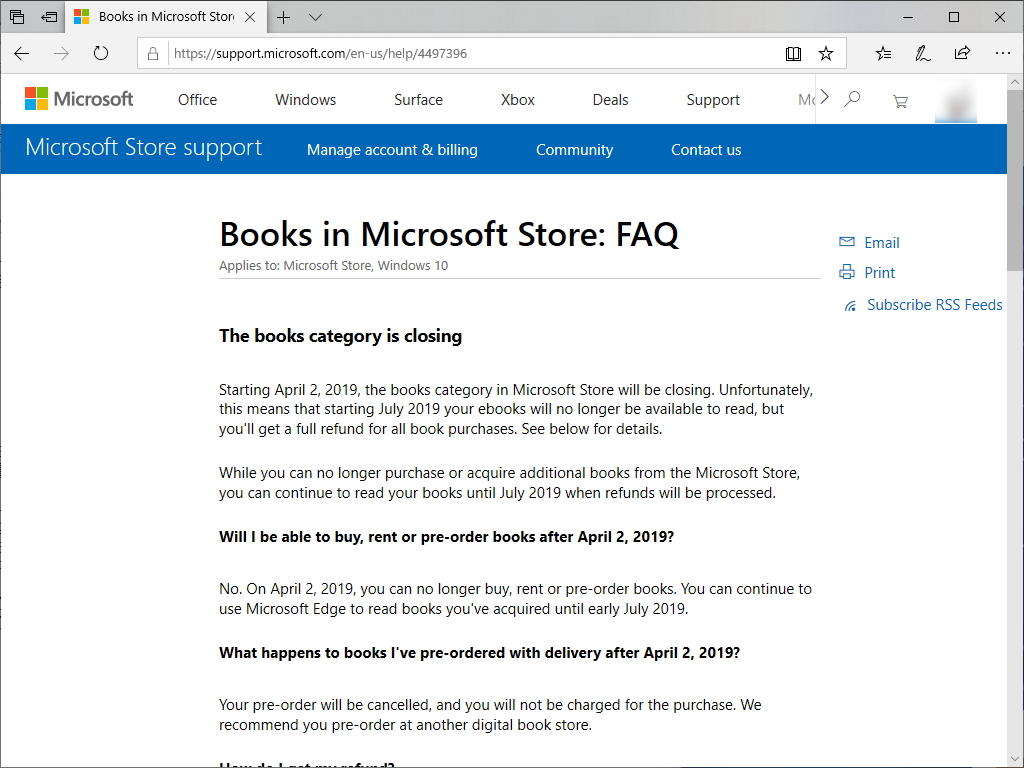Expand the tab preview chevron
Screen dimensions: 1024x768
point(315,17)
